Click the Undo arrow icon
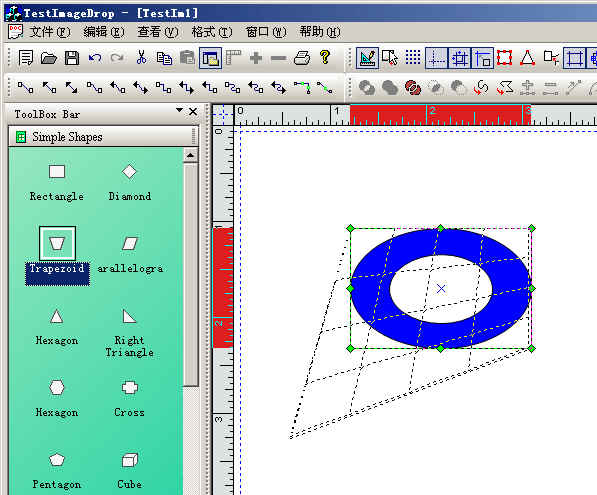 pyautogui.click(x=95, y=58)
